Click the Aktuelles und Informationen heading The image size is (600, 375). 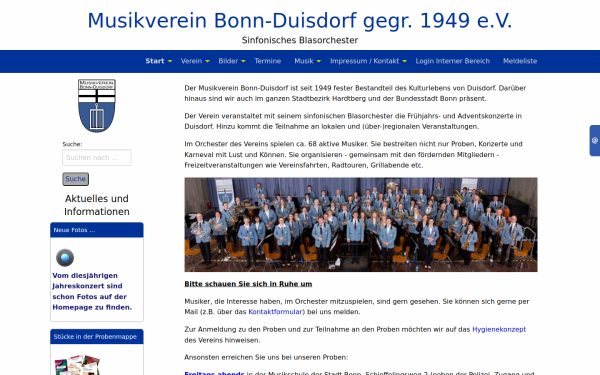tap(97, 205)
